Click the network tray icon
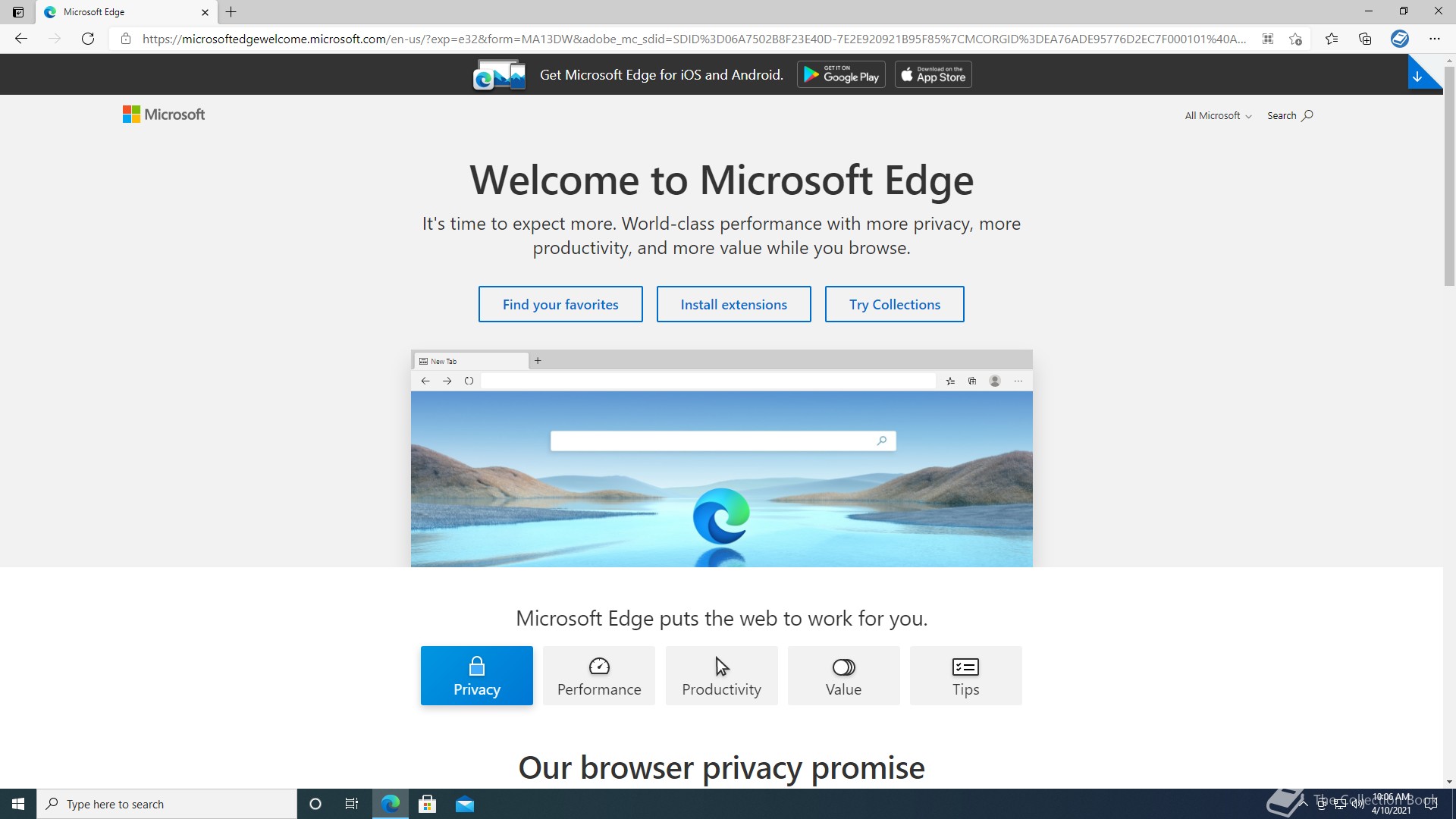1456x819 pixels. [1340, 804]
